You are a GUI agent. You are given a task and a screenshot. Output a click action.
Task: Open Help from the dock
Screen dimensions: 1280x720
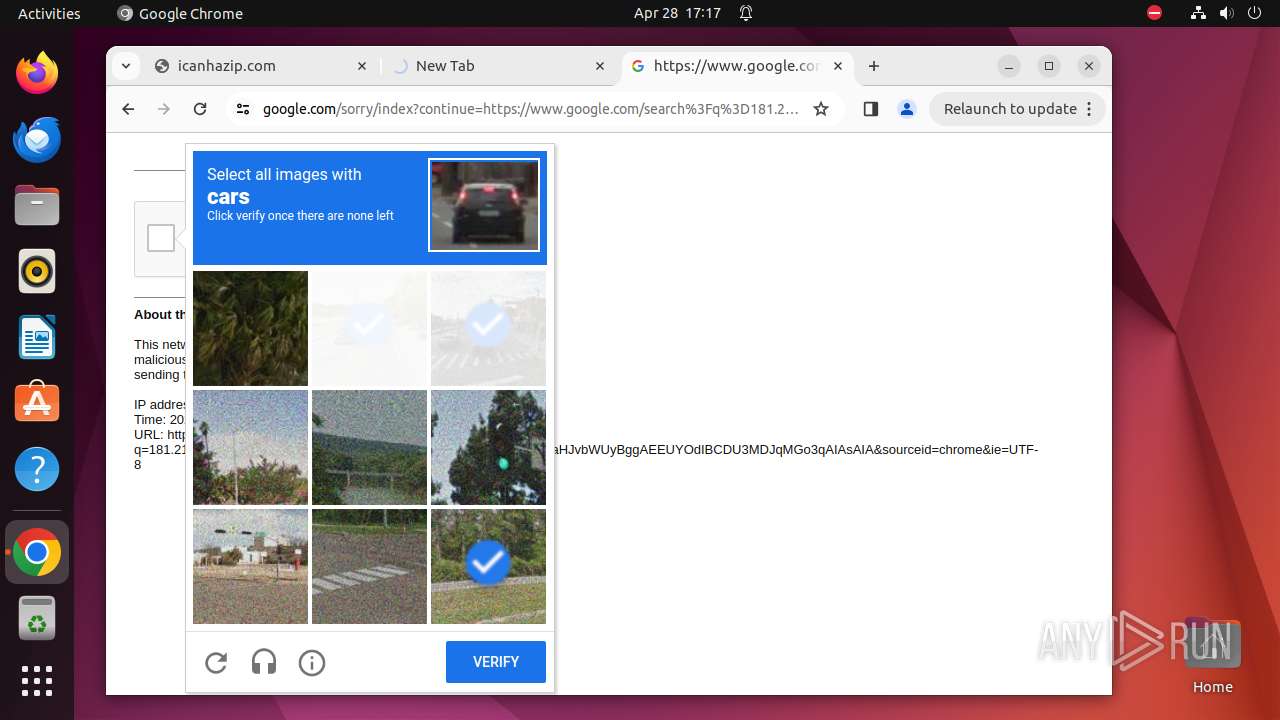click(x=37, y=469)
